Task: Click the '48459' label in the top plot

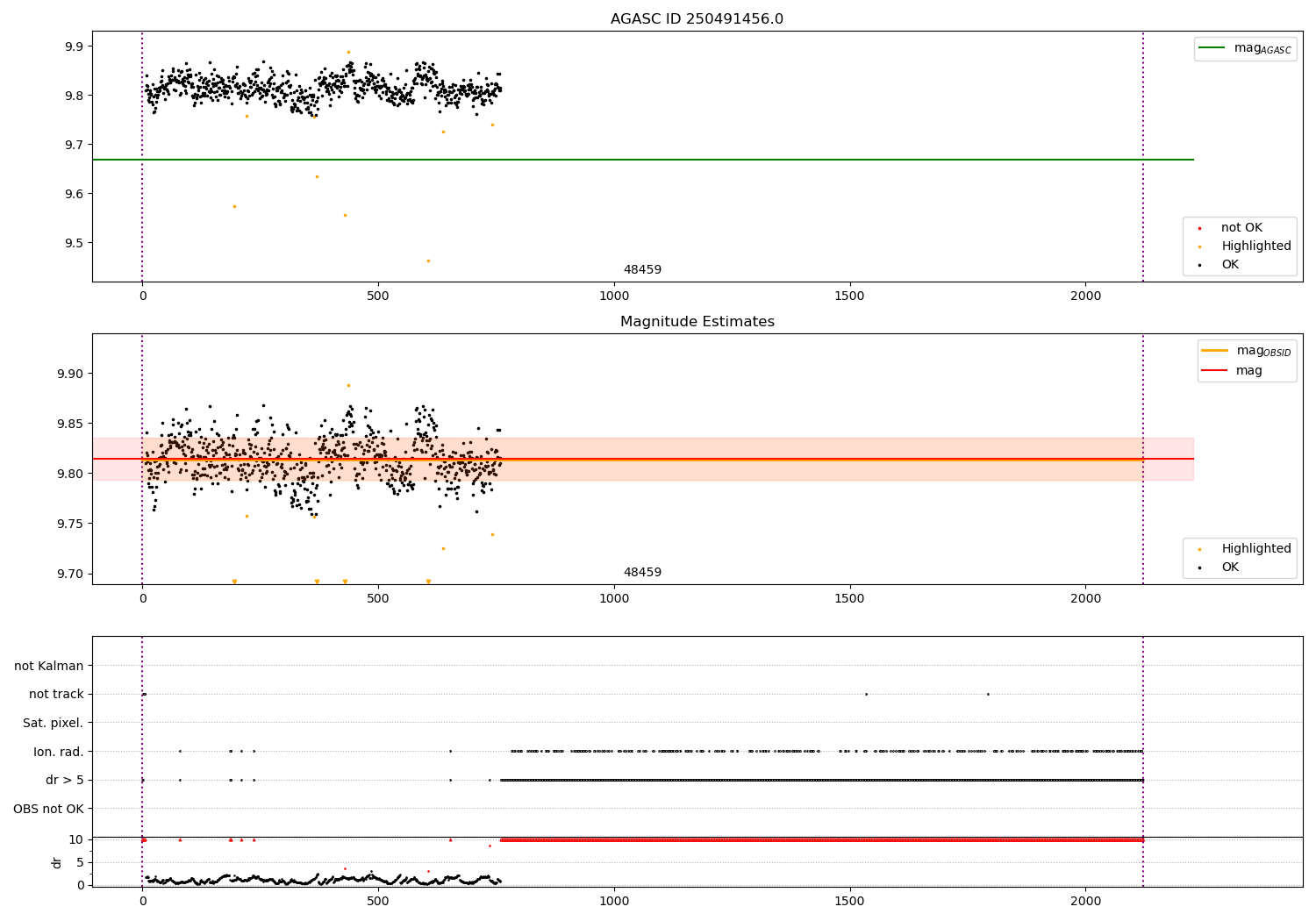Action: [642, 270]
